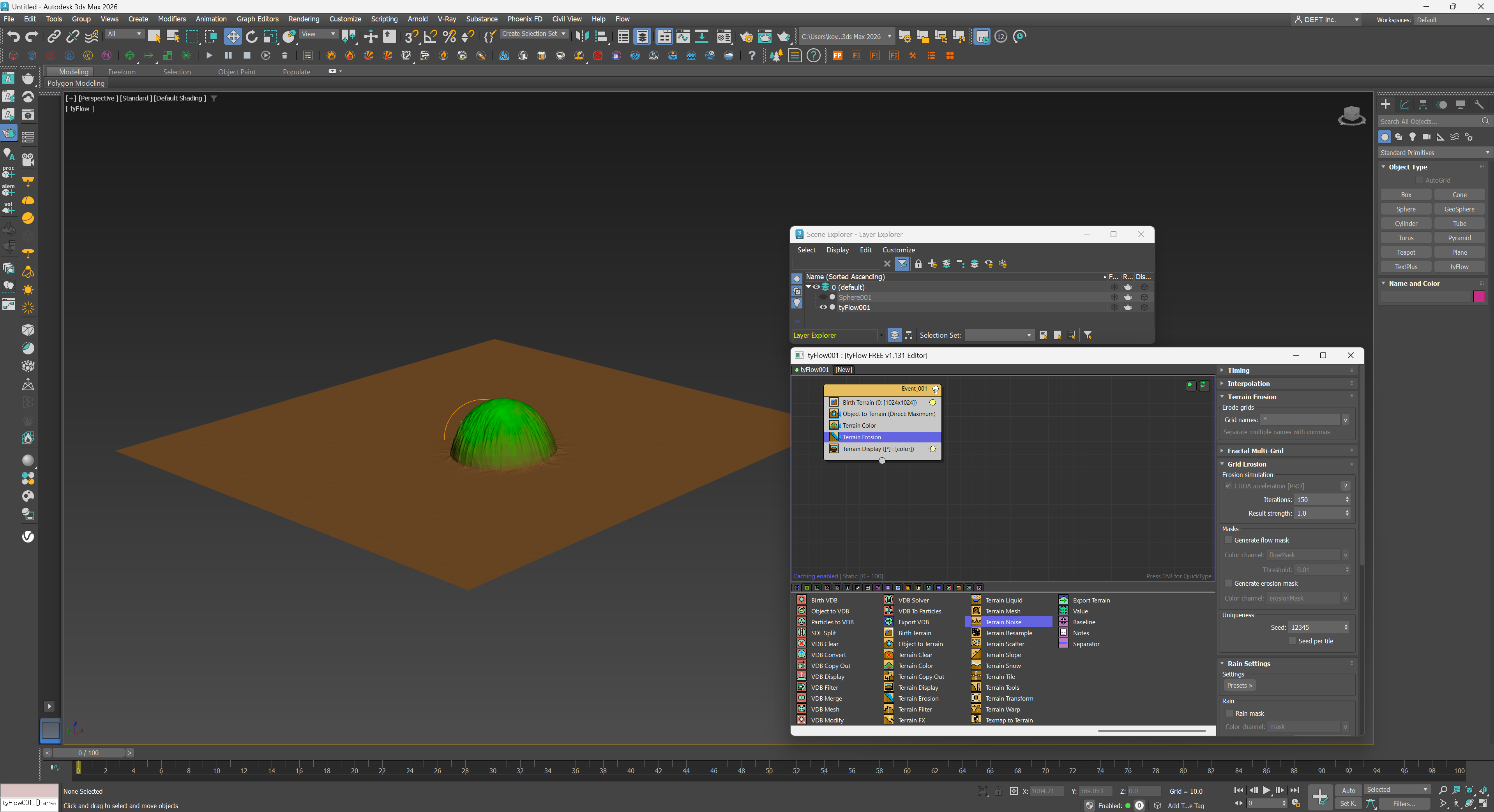
Task: Toggle the Angle Snap icon
Action: tap(430, 37)
